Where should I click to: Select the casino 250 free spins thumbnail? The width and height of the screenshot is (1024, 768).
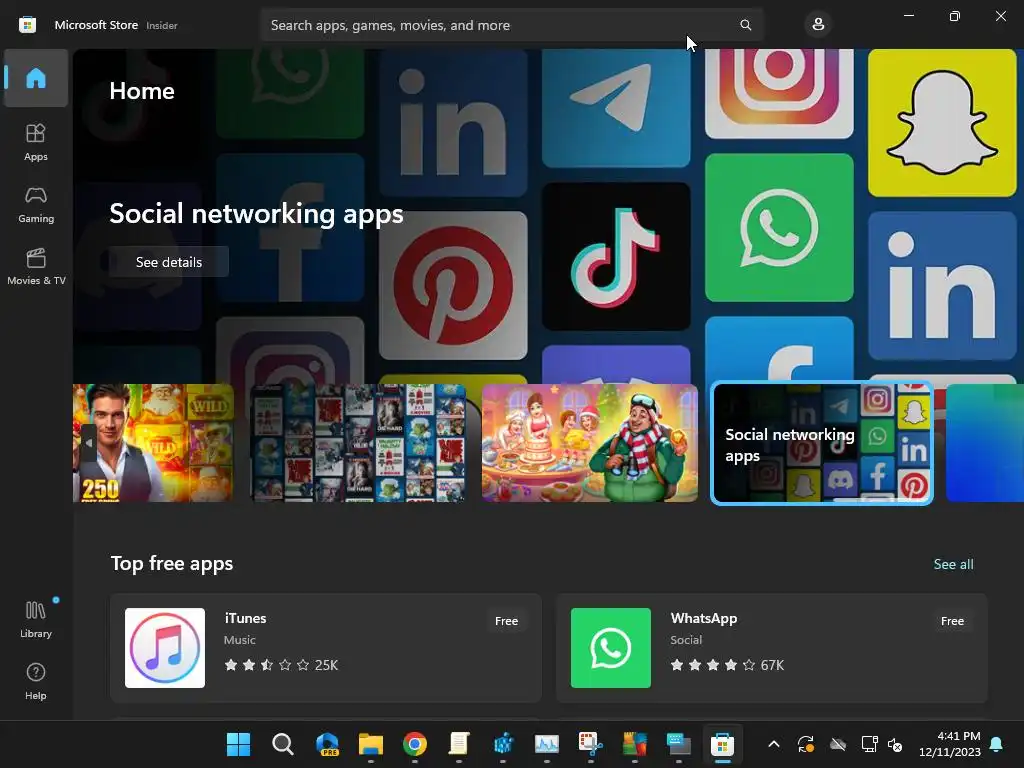coord(153,443)
